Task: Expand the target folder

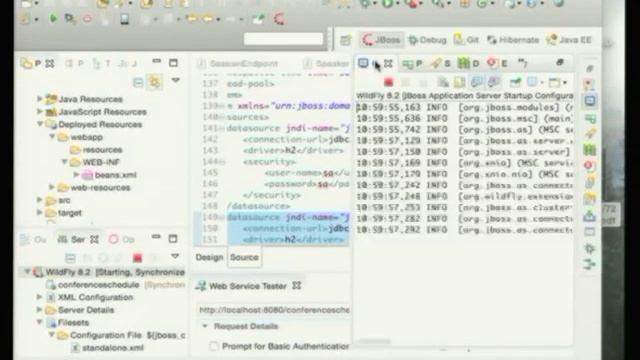Action: [x=40, y=213]
